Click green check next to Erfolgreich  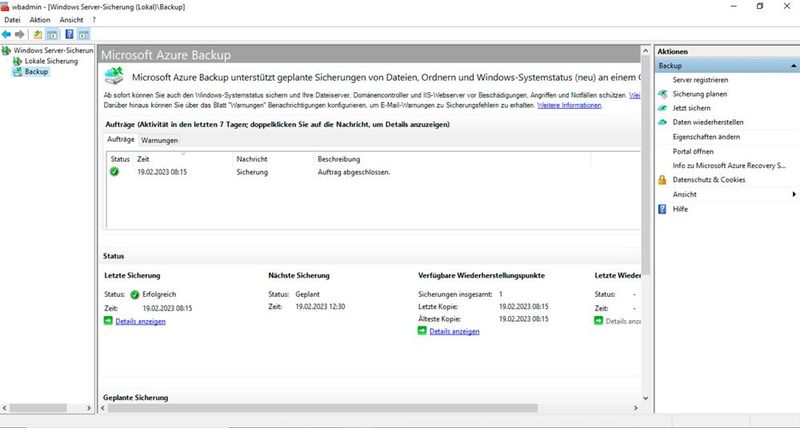pos(135,294)
